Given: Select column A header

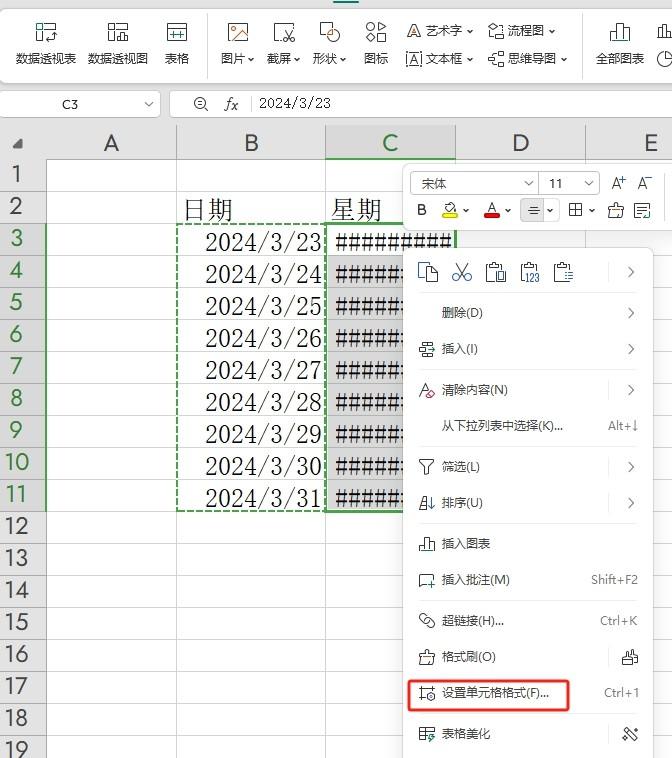Looking at the screenshot, I should (x=111, y=143).
